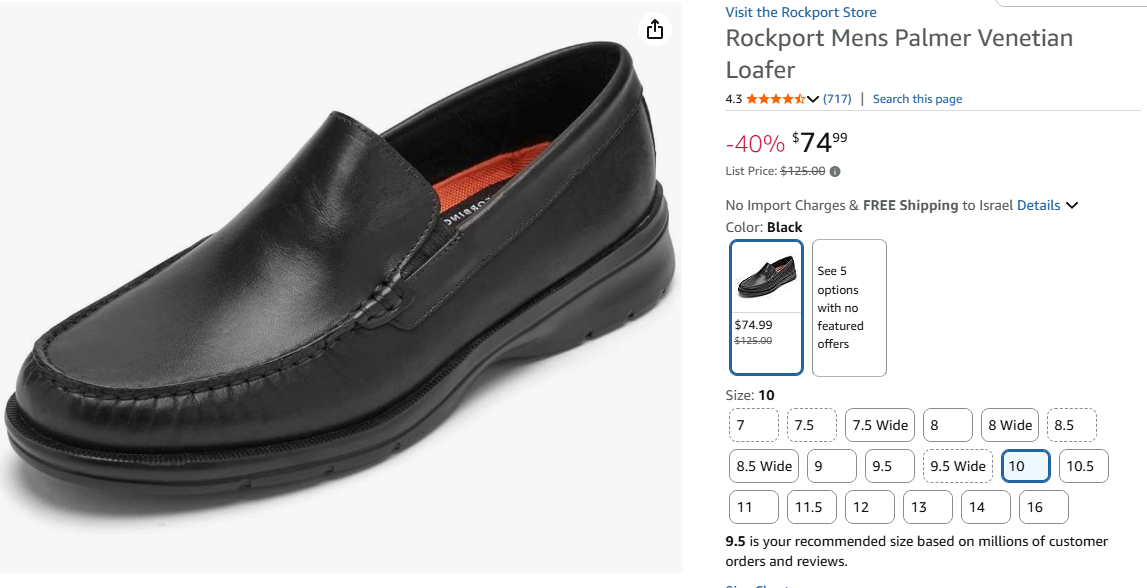Select size 8 Wide option
The height and width of the screenshot is (588, 1147).
click(1010, 425)
